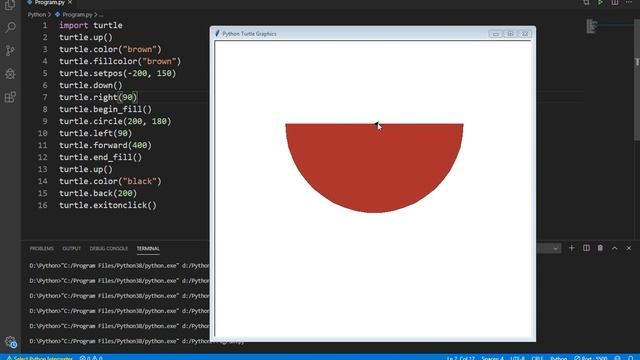Change the UTF-8 file encoding
This screenshot has width=640, height=360.
518,358
